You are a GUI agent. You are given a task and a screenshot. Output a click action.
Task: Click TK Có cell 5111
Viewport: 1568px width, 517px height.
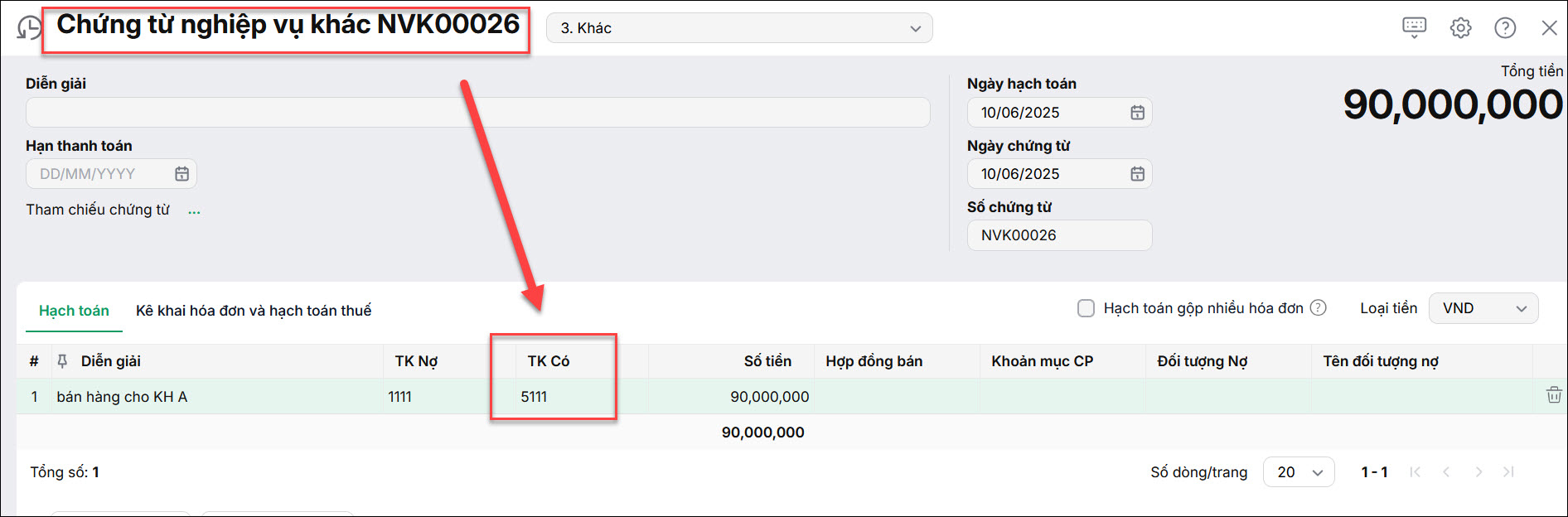[x=582, y=397]
